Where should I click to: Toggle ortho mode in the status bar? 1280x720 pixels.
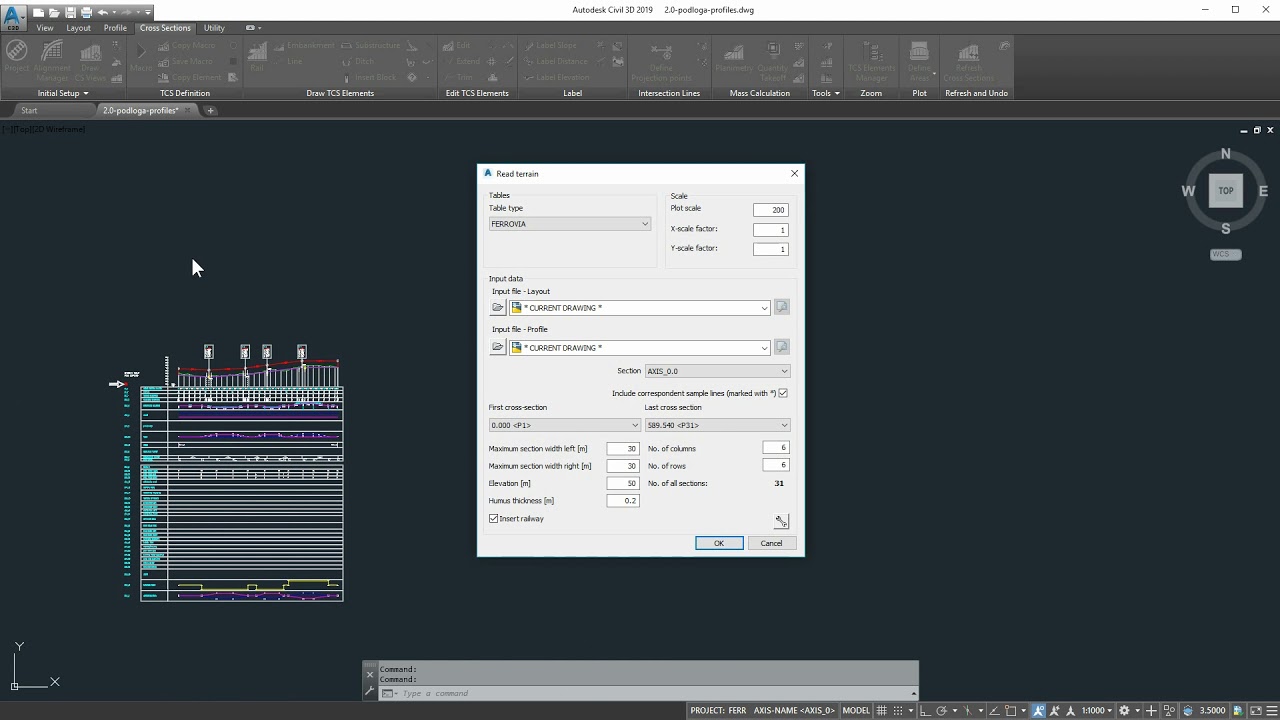(x=924, y=710)
